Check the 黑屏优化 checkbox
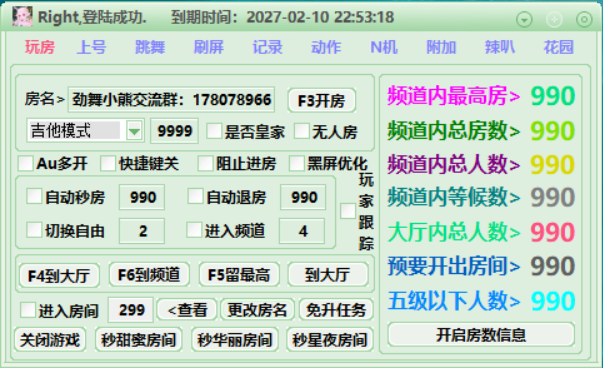The width and height of the screenshot is (603, 368). 297,163
